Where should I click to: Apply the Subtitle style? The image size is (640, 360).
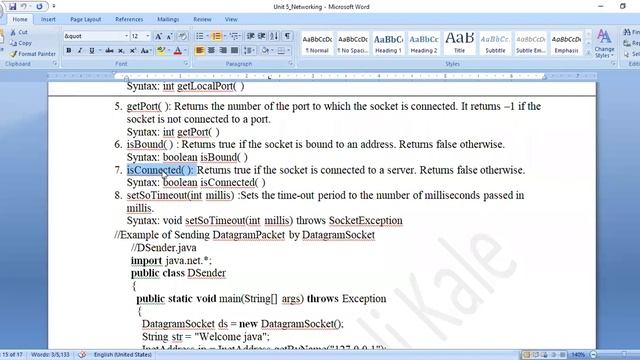pyautogui.click(x=495, y=44)
